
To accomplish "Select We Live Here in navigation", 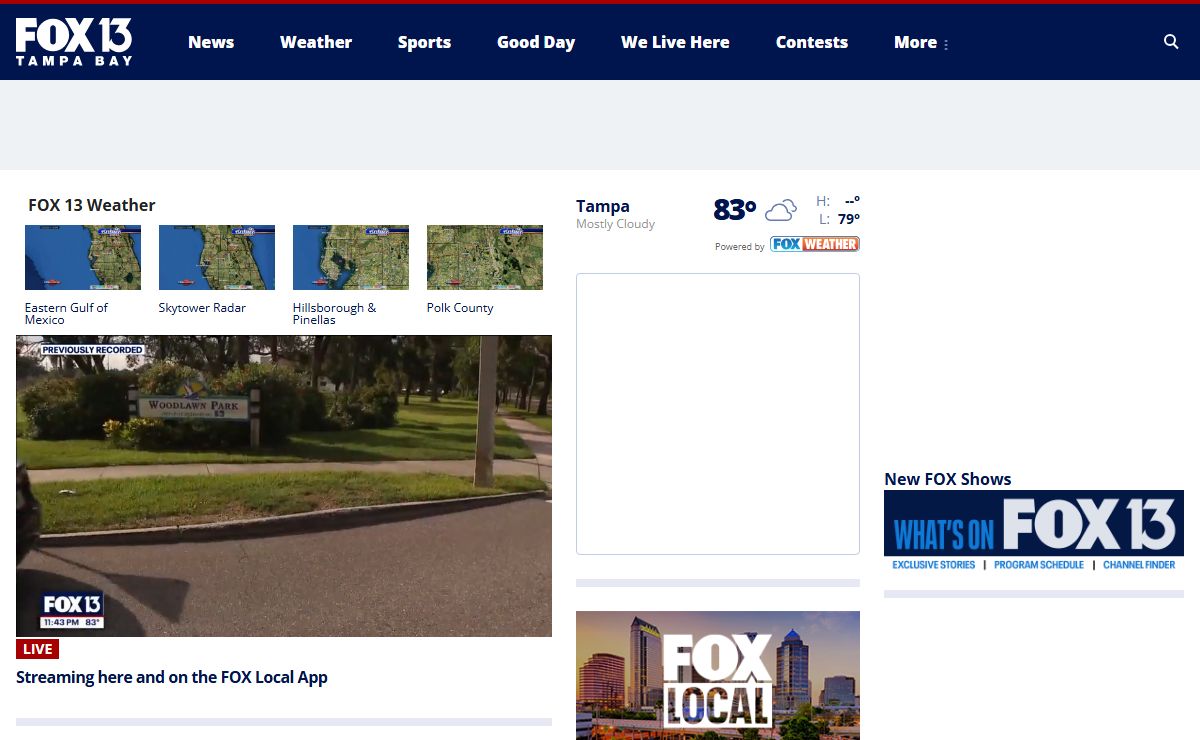I will pos(675,42).
